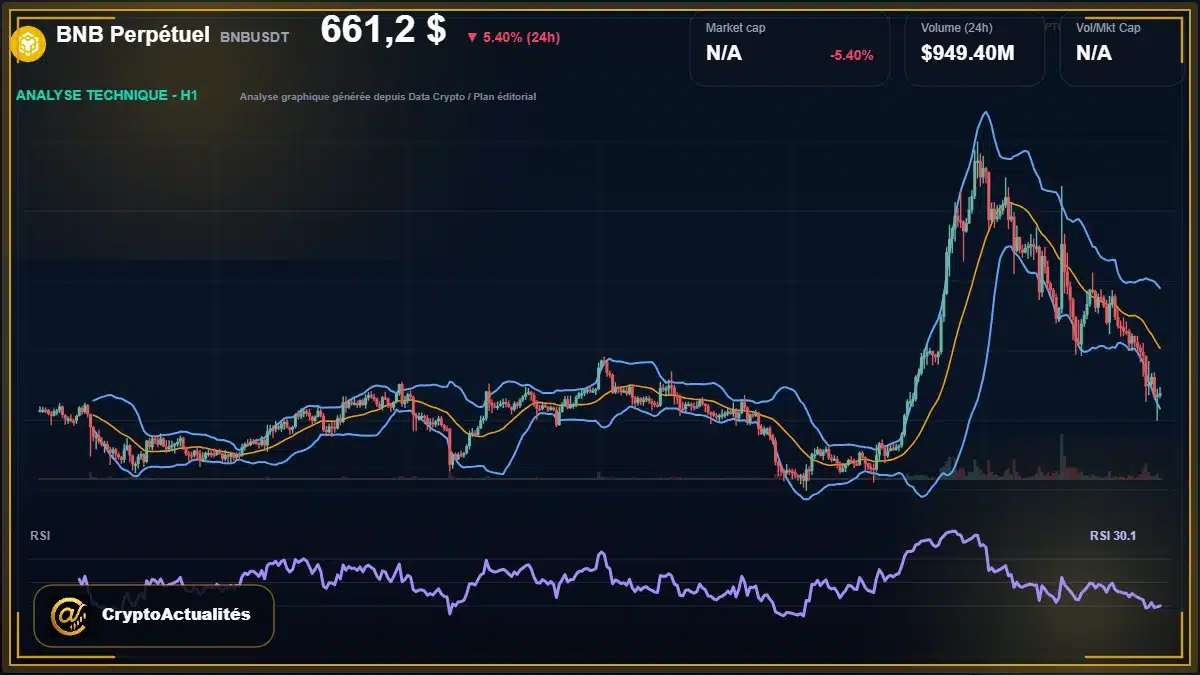The image size is (1200, 675).
Task: Click the "5.40% (24h)" change text
Action: tap(521, 38)
